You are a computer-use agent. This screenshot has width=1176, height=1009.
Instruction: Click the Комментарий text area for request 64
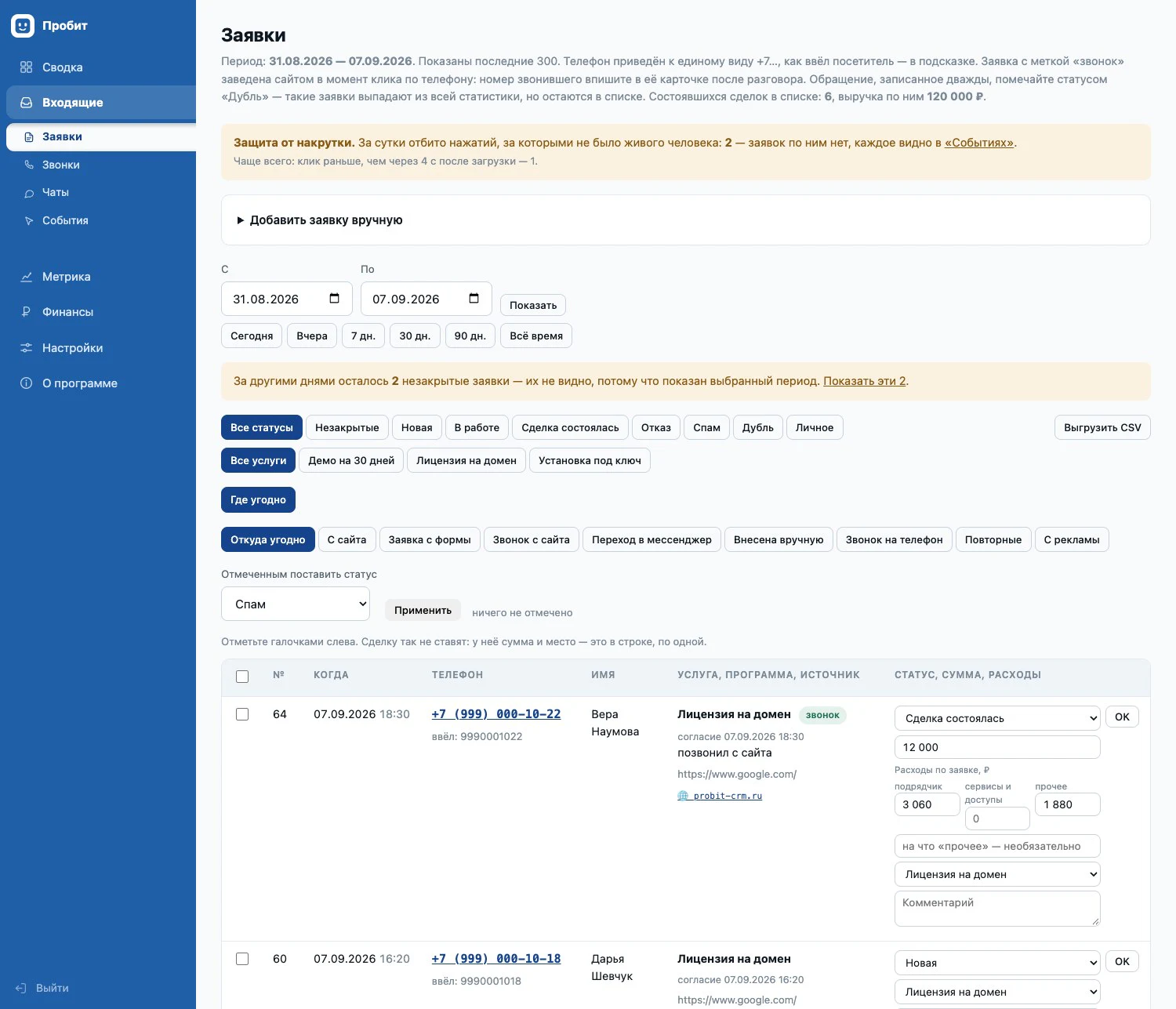[x=997, y=908]
